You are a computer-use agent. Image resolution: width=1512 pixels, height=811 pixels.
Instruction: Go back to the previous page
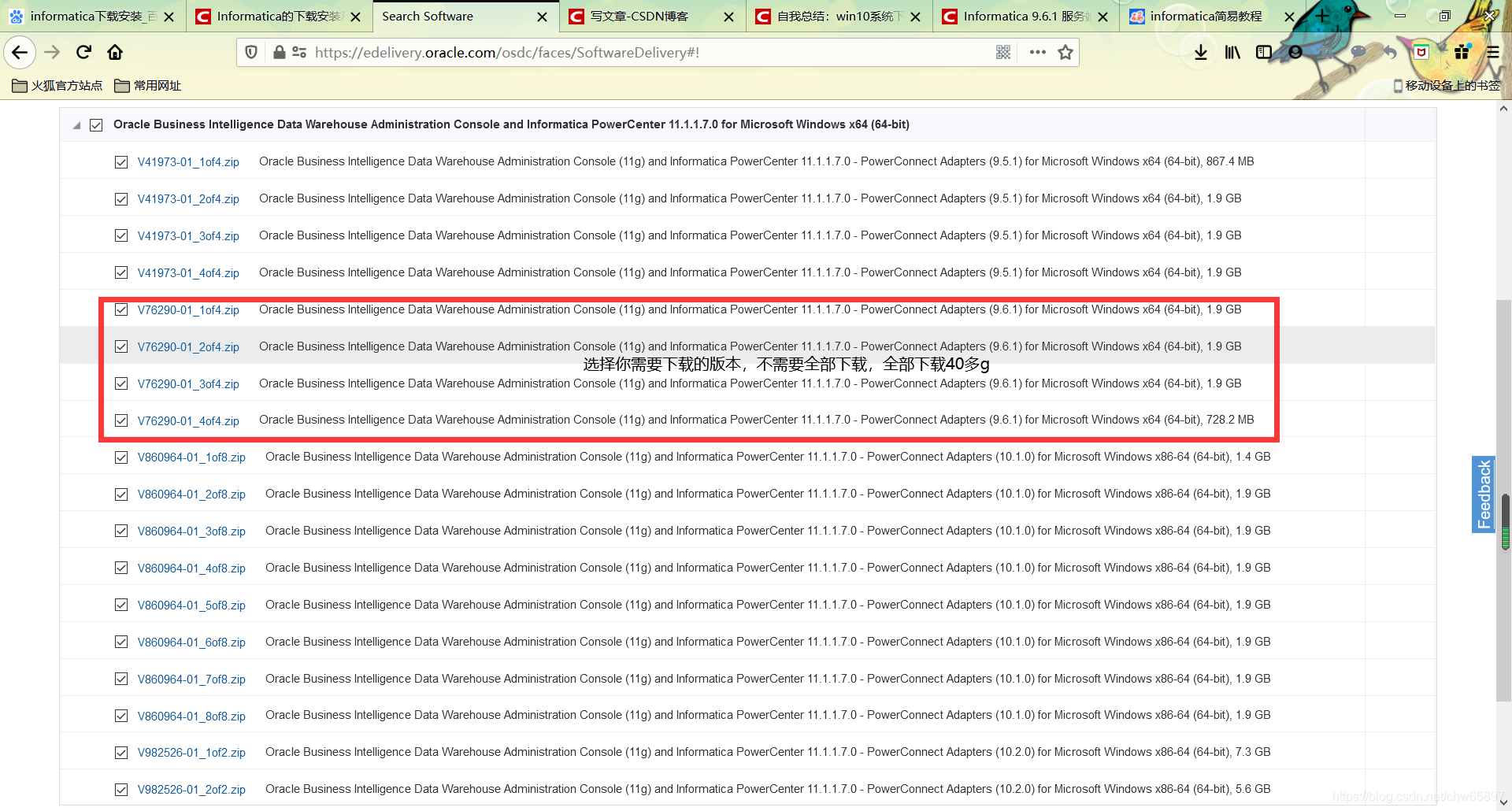pos(20,52)
